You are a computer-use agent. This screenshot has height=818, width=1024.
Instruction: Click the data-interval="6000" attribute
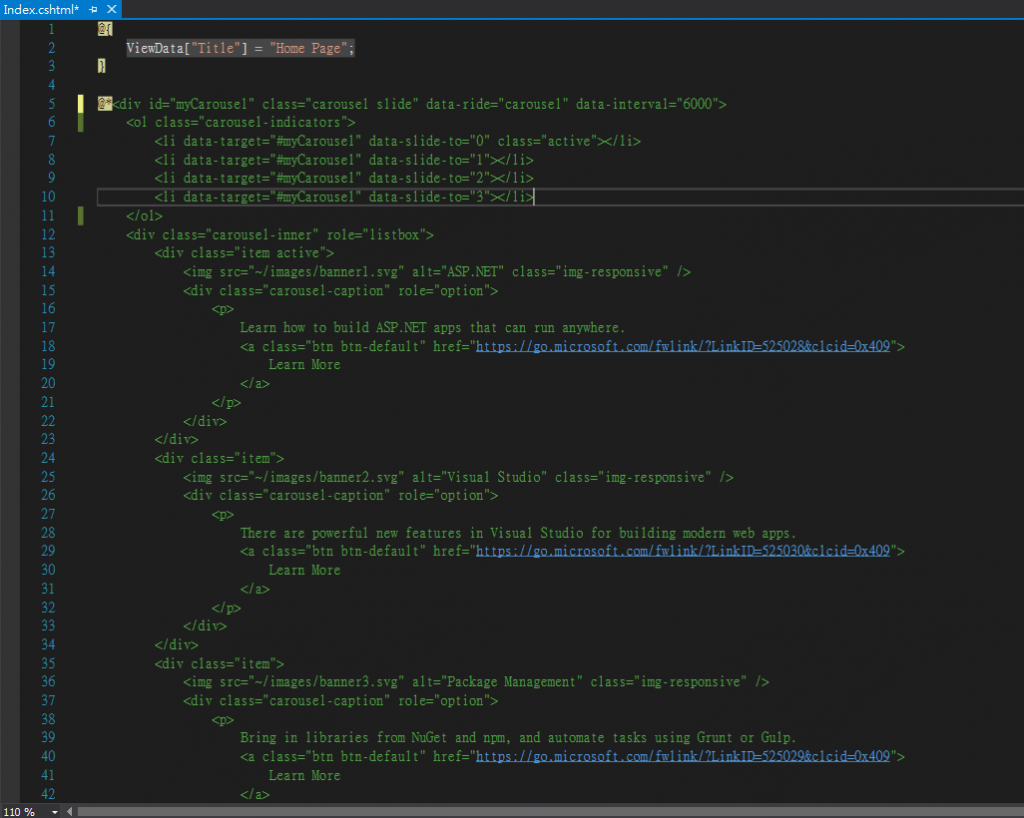tap(647, 104)
